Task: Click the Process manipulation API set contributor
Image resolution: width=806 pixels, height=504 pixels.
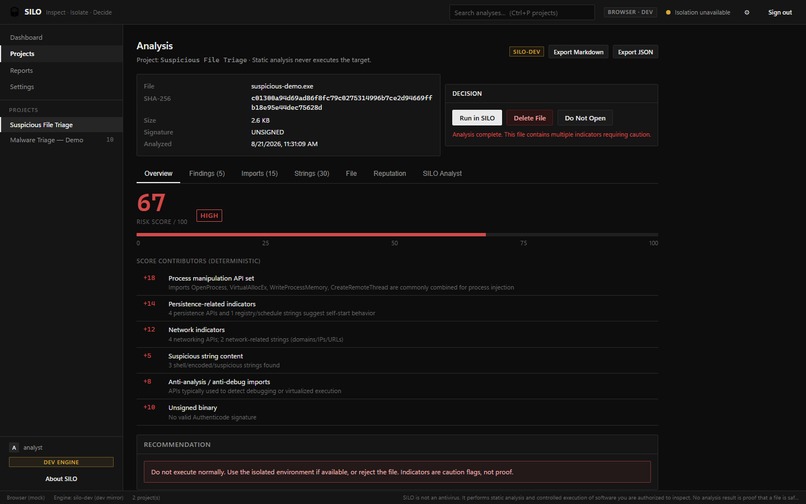Action: pos(397,283)
